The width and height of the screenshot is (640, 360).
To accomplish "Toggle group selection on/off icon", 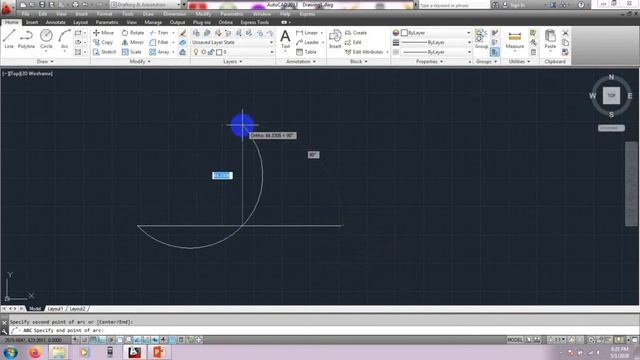I will point(495,52).
